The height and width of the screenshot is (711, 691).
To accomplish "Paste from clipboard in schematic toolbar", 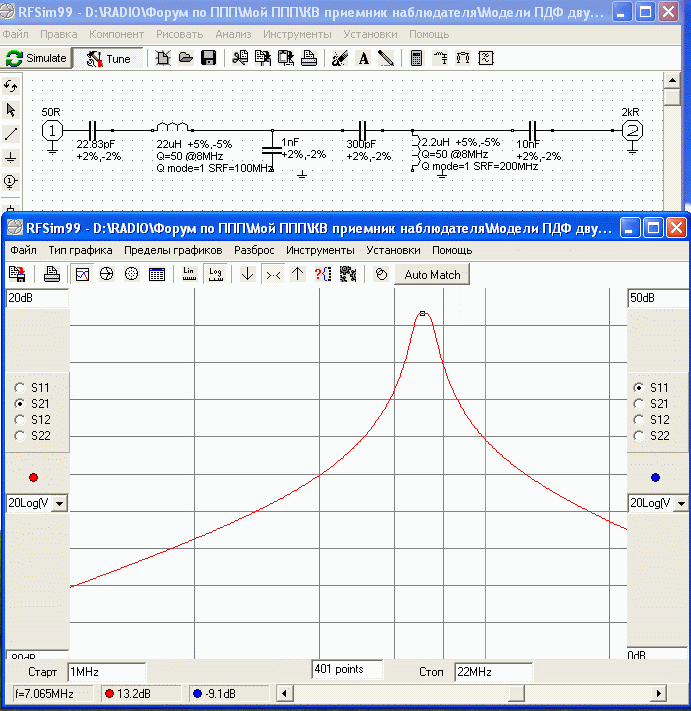I will click(x=286, y=58).
